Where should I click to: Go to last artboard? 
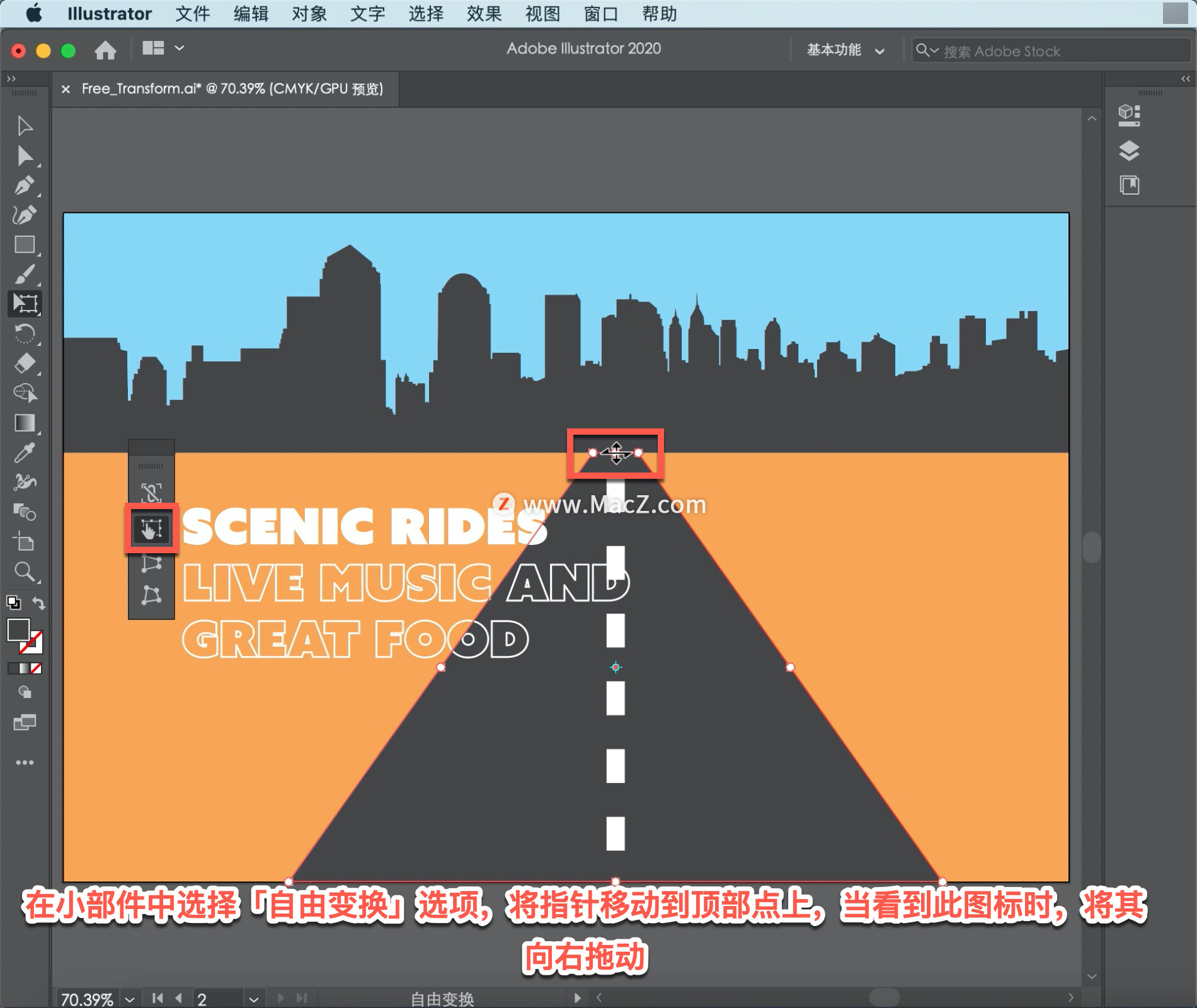[x=302, y=998]
